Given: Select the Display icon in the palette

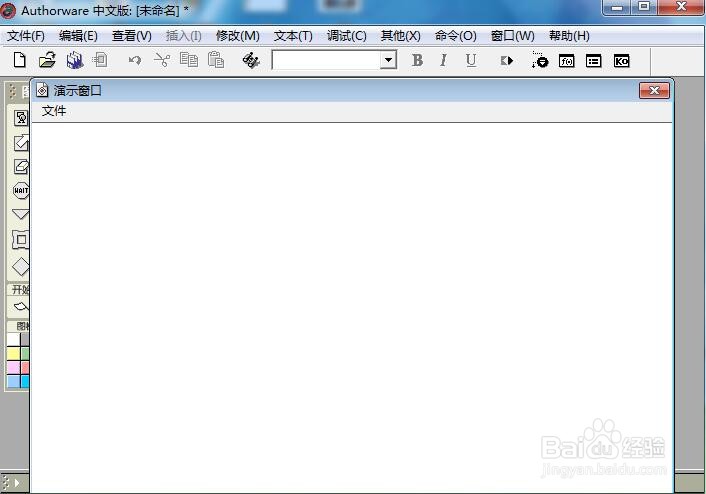Looking at the screenshot, I should tap(21, 118).
